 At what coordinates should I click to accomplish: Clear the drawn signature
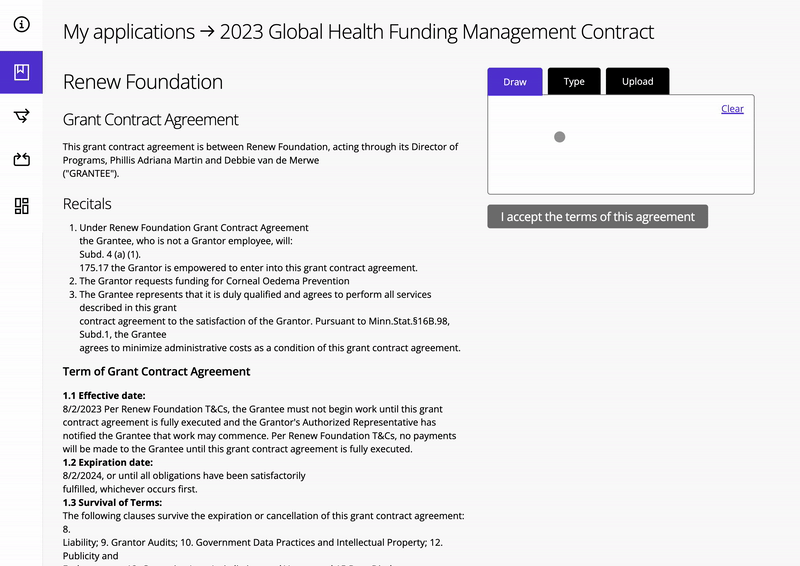732,109
